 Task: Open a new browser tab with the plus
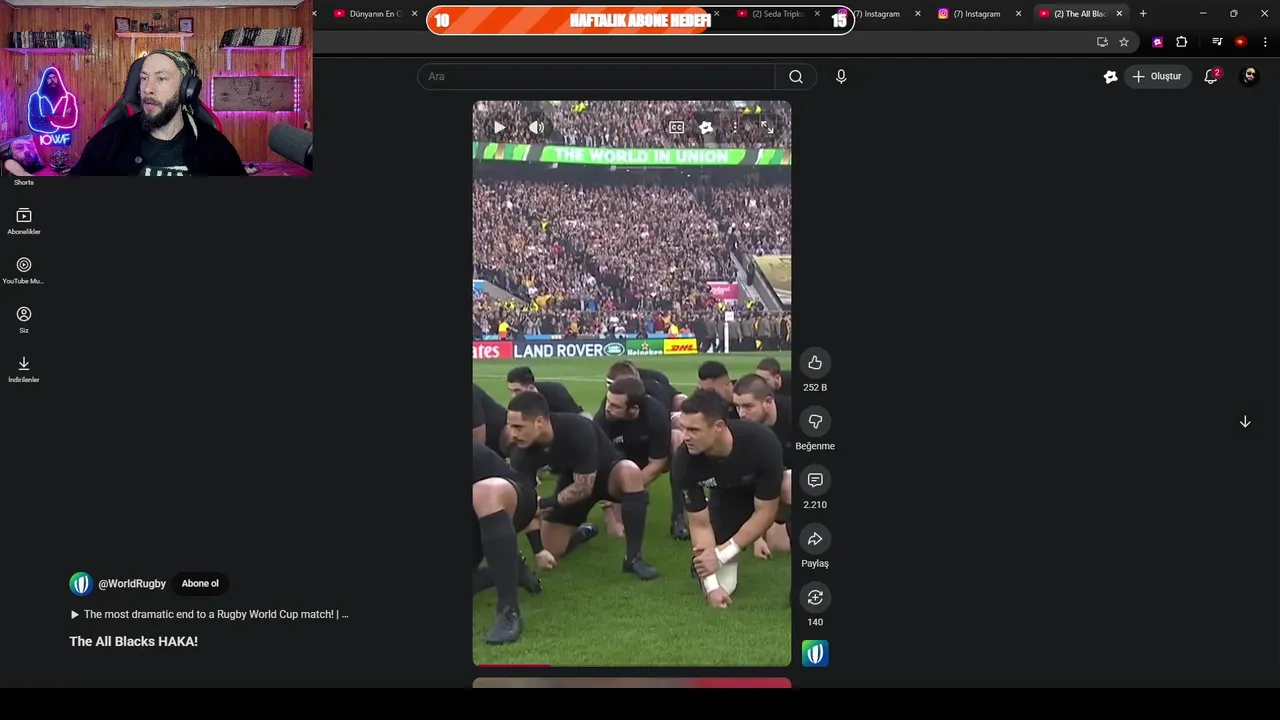(1143, 14)
